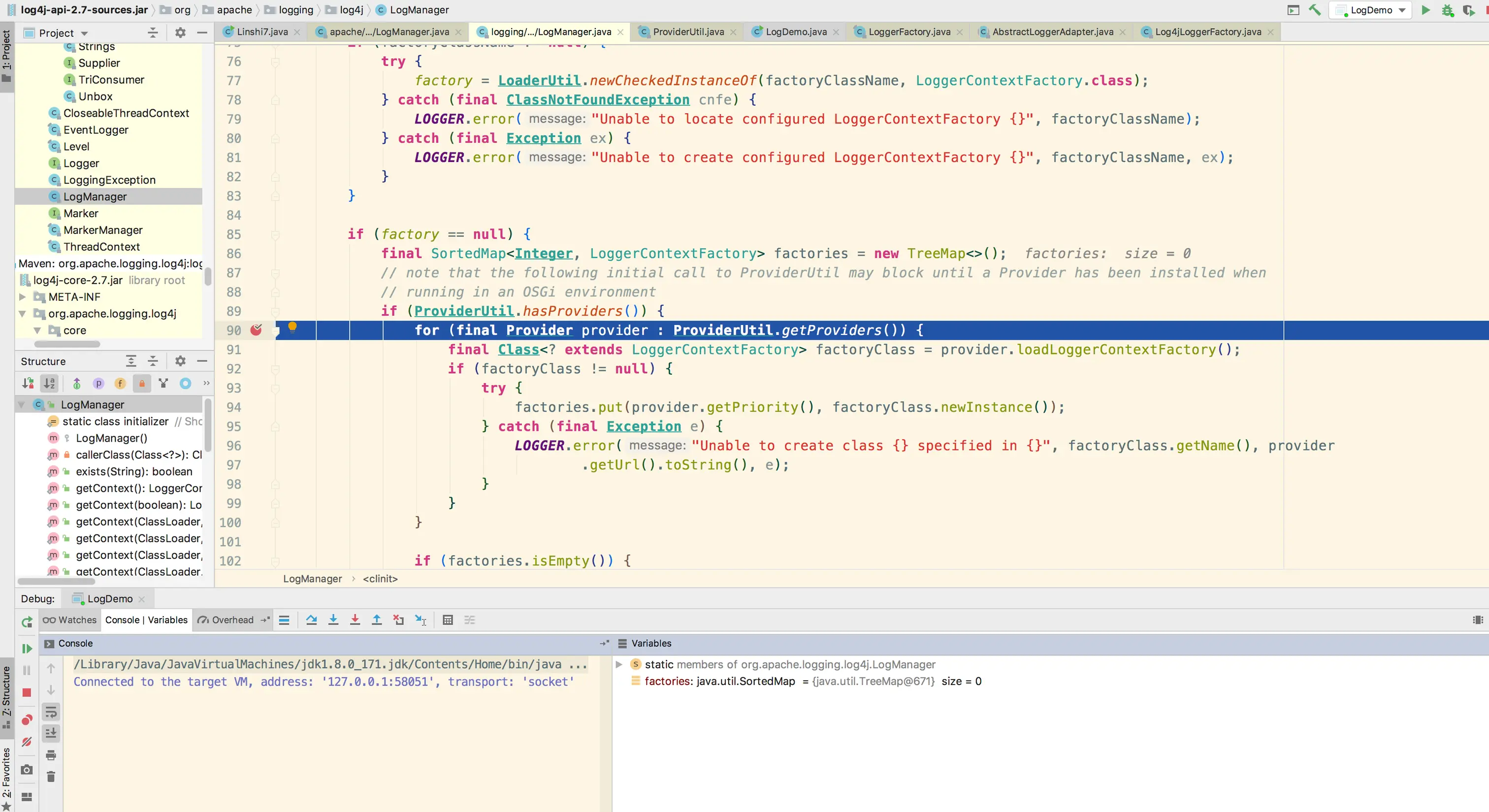Image resolution: width=1489 pixels, height=812 pixels.
Task: Click Step Over debugger button
Action: coord(312,620)
